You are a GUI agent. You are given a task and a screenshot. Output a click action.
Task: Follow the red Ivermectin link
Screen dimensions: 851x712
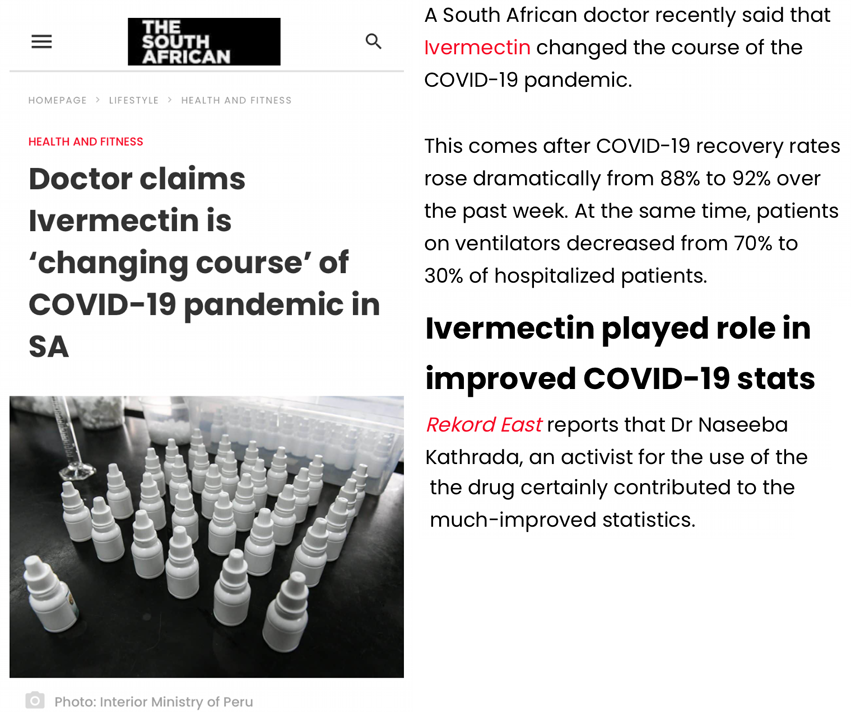click(477, 47)
